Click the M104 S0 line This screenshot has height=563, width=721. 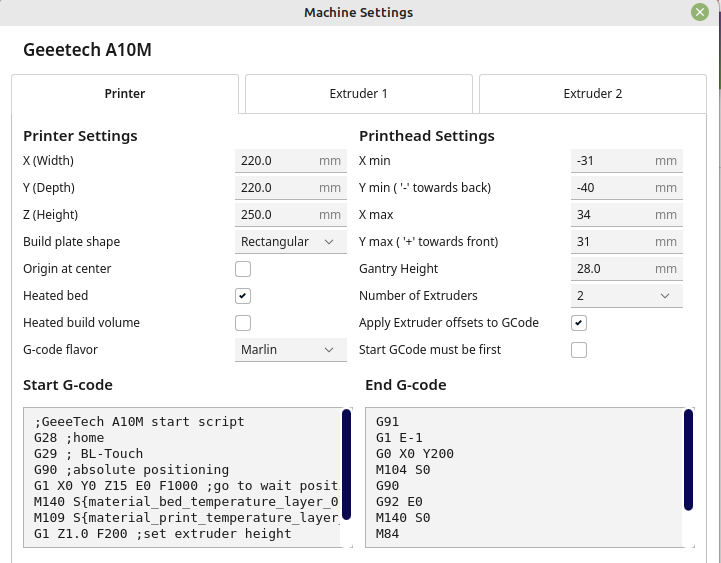click(x=403, y=470)
